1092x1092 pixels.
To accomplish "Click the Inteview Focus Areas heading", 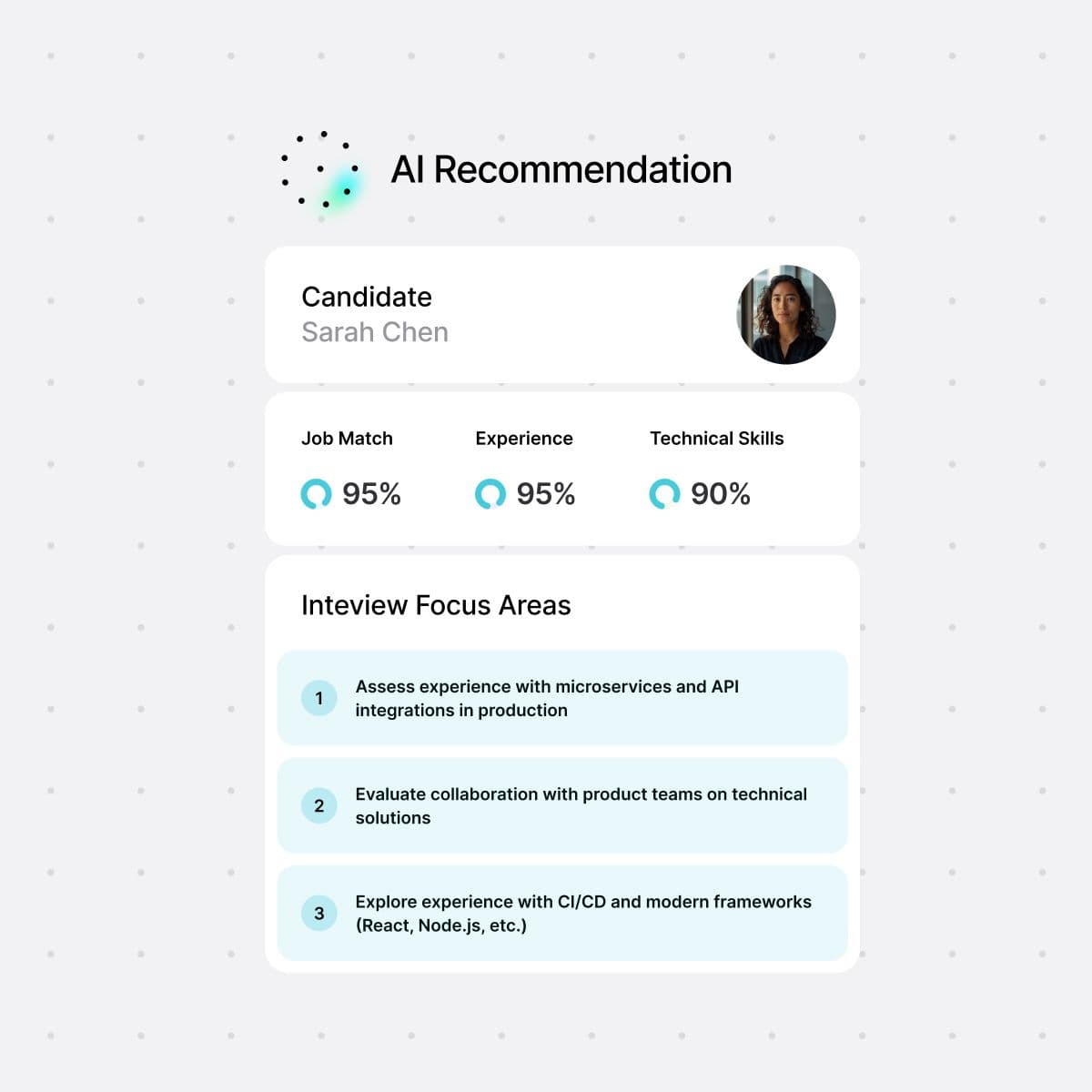I will [436, 605].
